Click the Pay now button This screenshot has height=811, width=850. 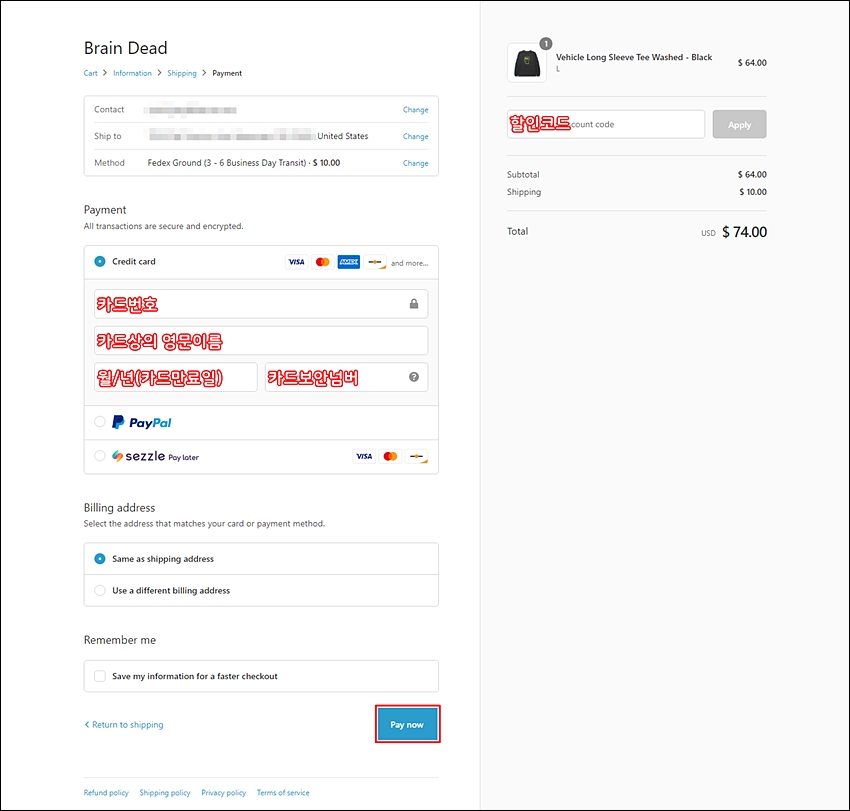pos(407,724)
